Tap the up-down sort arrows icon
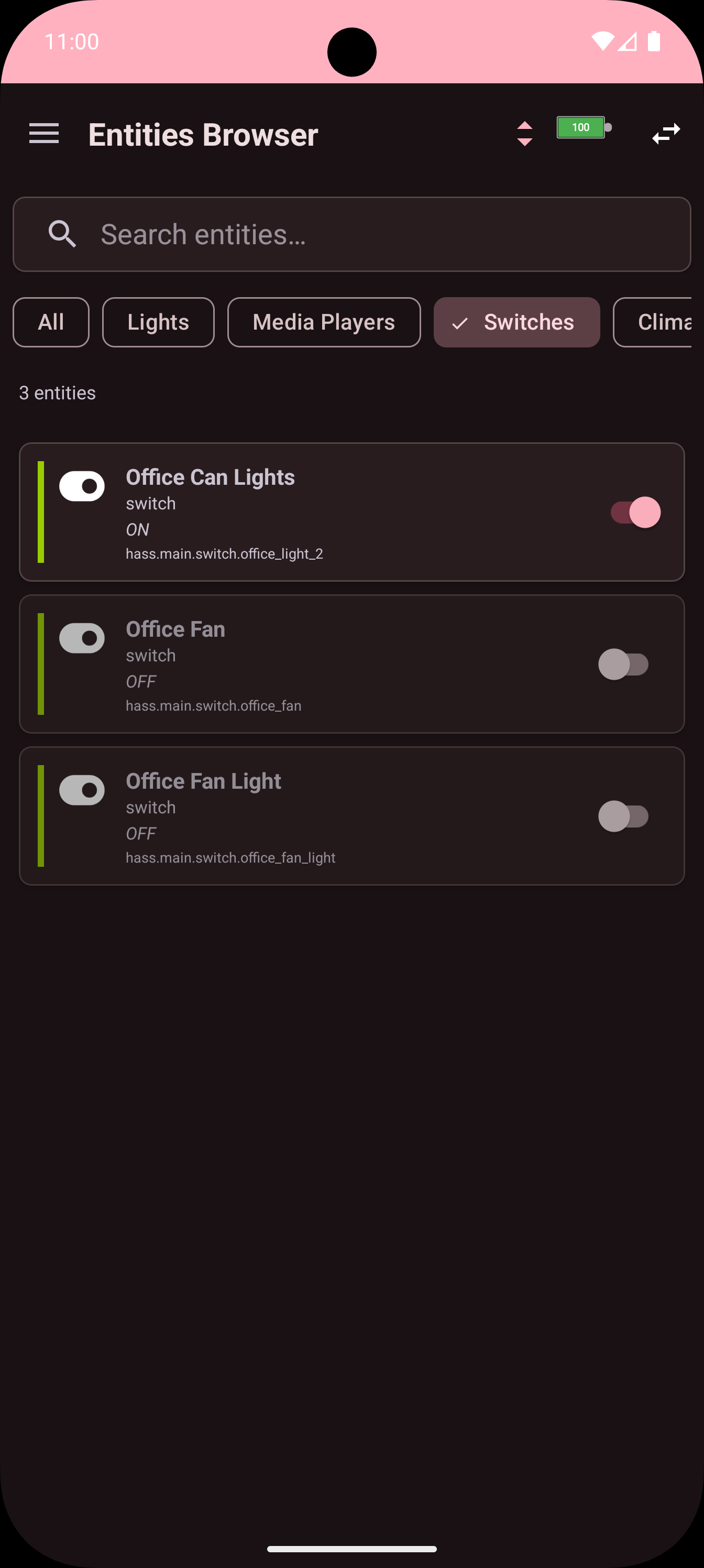The height and width of the screenshot is (1568, 704). (x=524, y=134)
